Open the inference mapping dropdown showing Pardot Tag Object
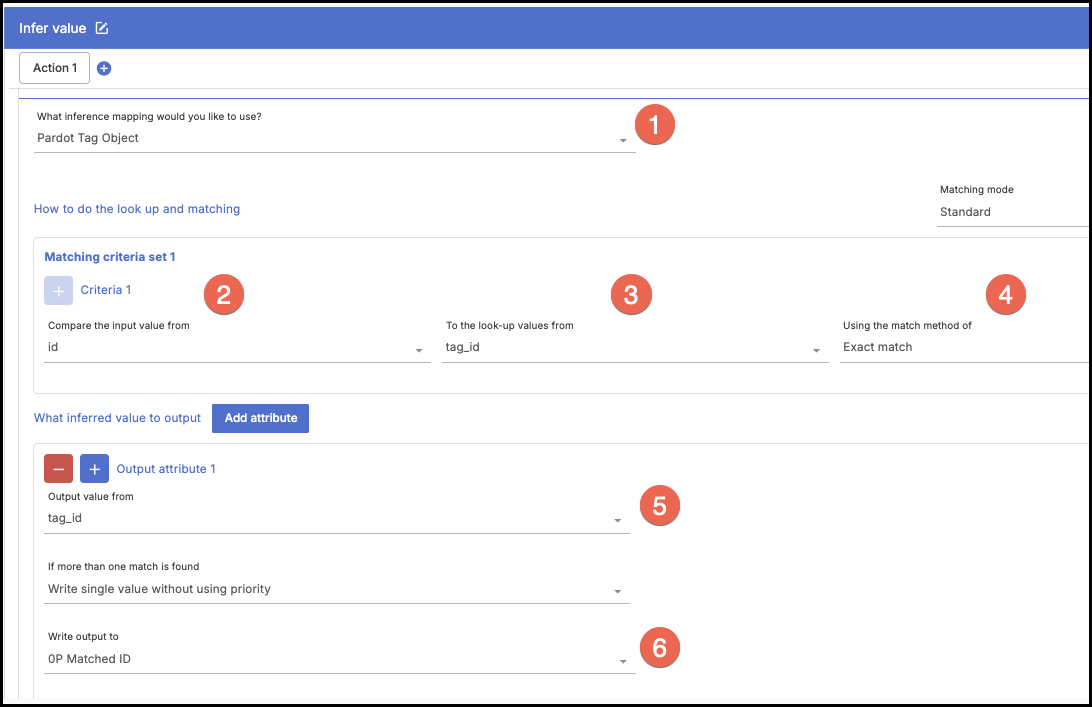This screenshot has width=1092, height=707. tap(334, 139)
